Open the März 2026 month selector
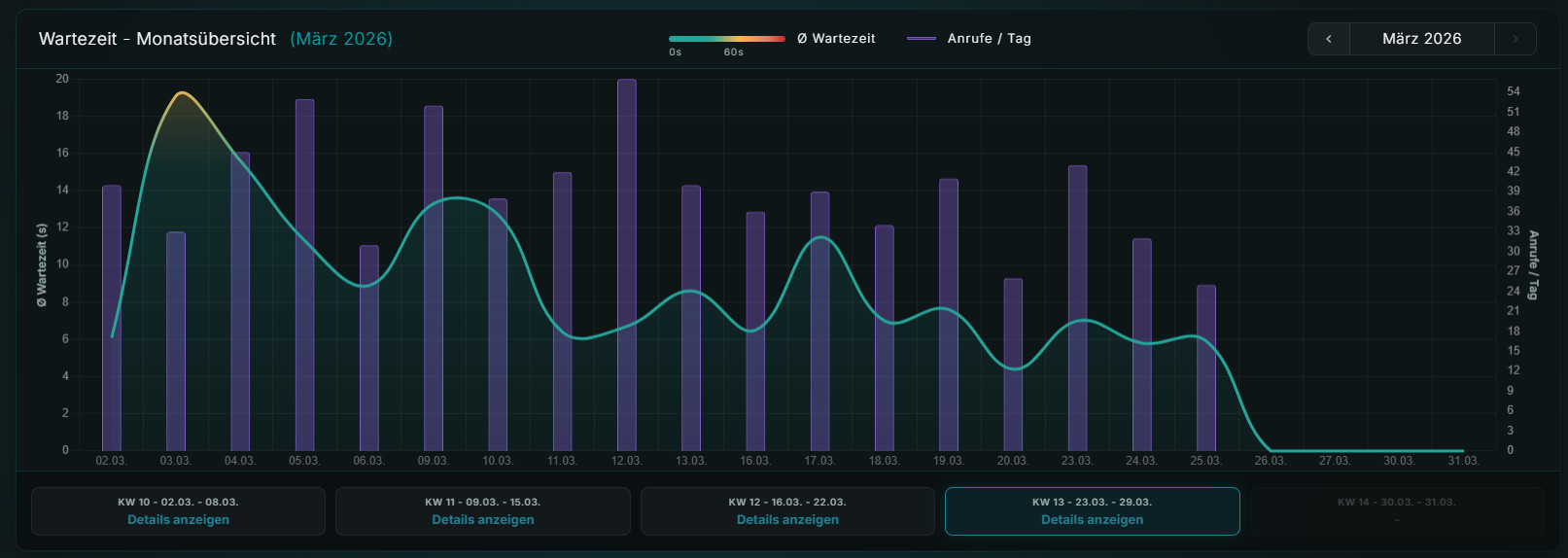The width and height of the screenshot is (1568, 558). click(1421, 39)
